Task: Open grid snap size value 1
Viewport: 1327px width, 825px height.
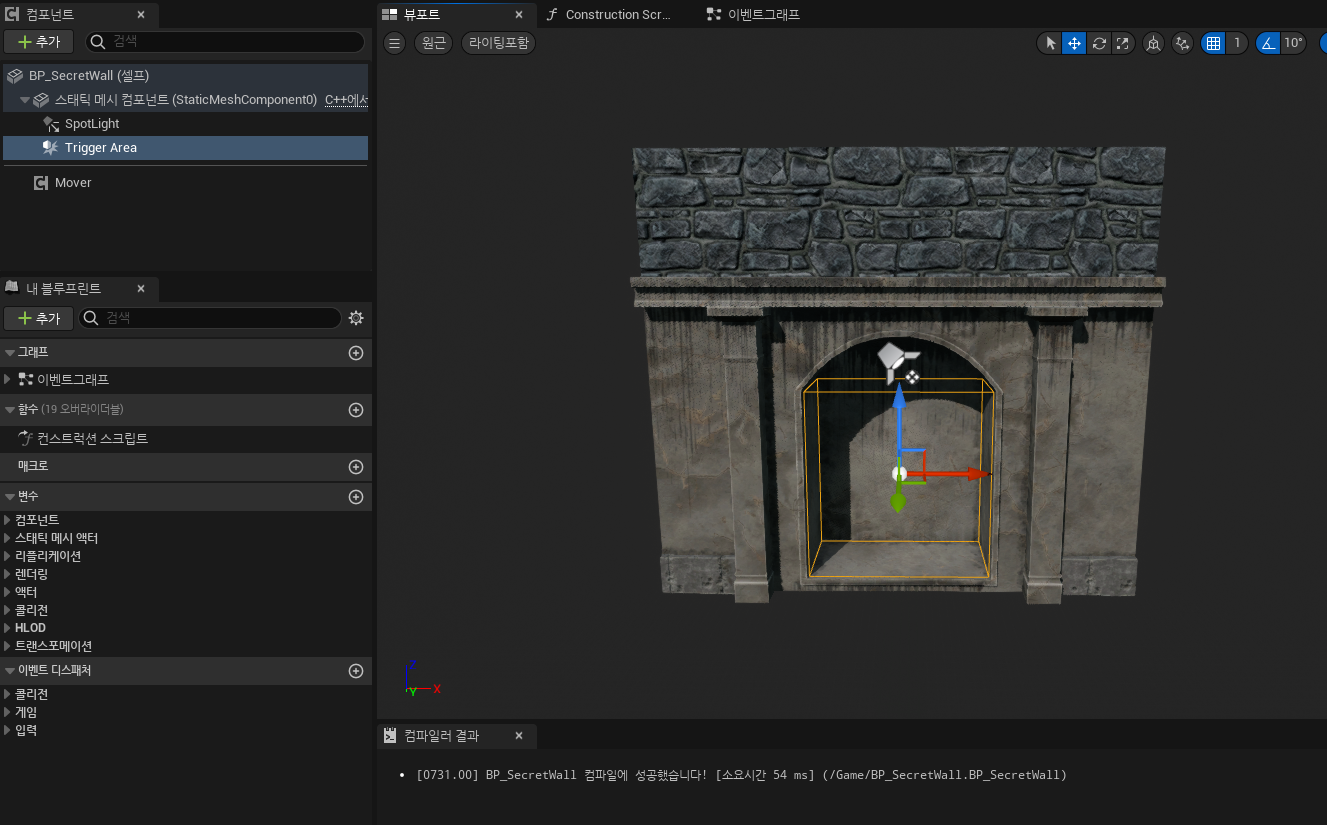Action: 1237,43
